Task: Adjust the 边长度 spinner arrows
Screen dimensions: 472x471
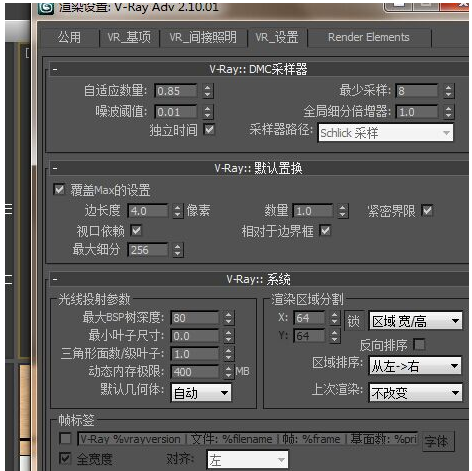Action: tap(178, 211)
